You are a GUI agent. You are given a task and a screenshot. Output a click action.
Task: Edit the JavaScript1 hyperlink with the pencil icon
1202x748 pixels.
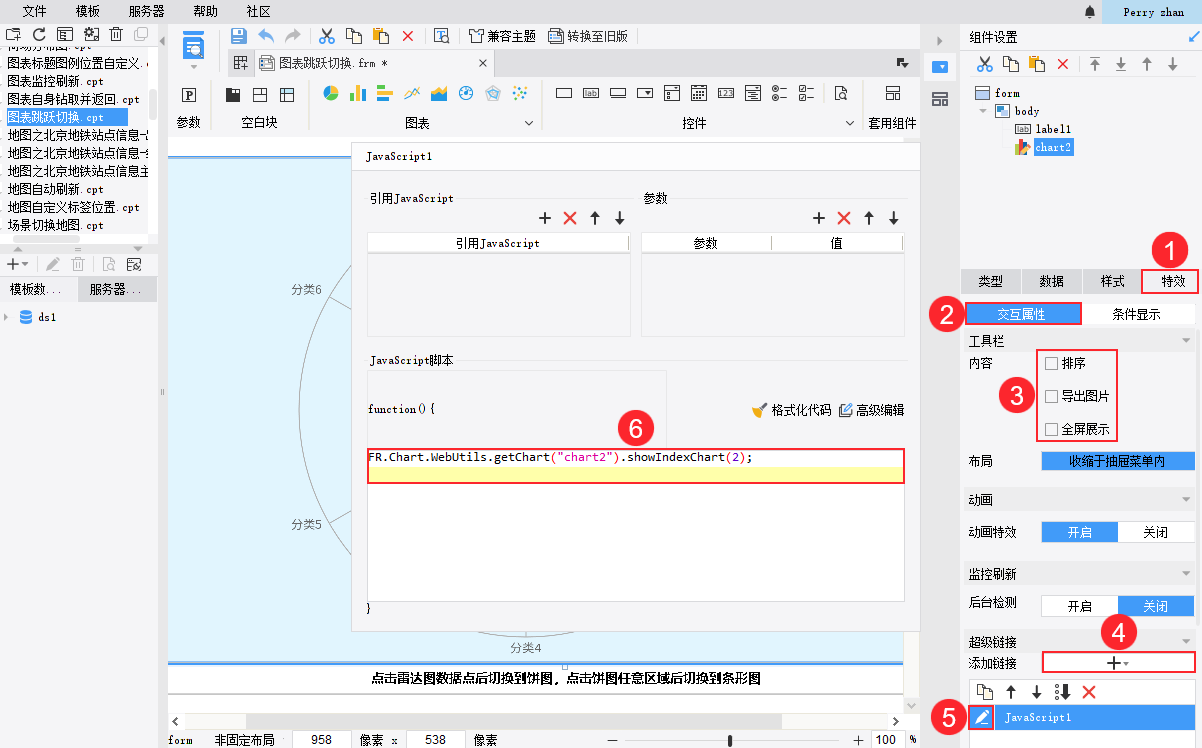point(982,717)
